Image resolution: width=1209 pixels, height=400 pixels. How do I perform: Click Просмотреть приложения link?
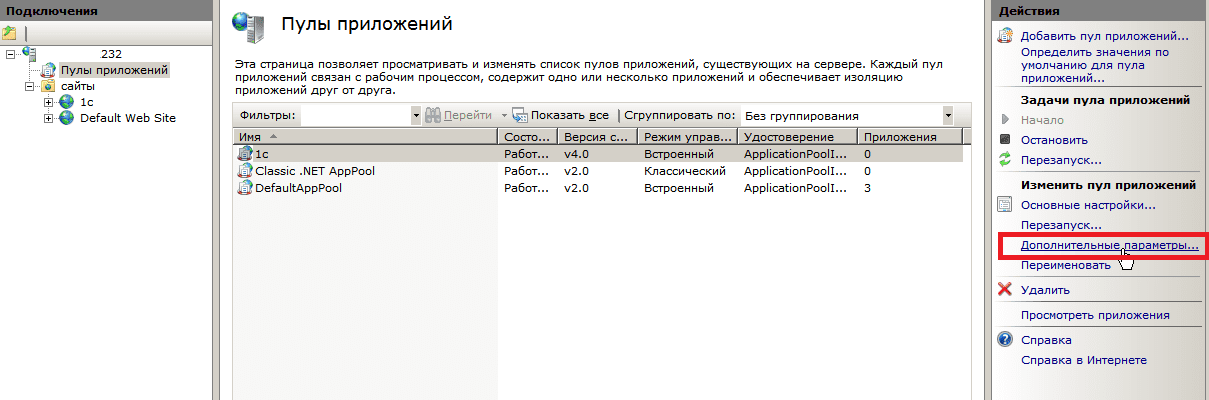point(1095,315)
